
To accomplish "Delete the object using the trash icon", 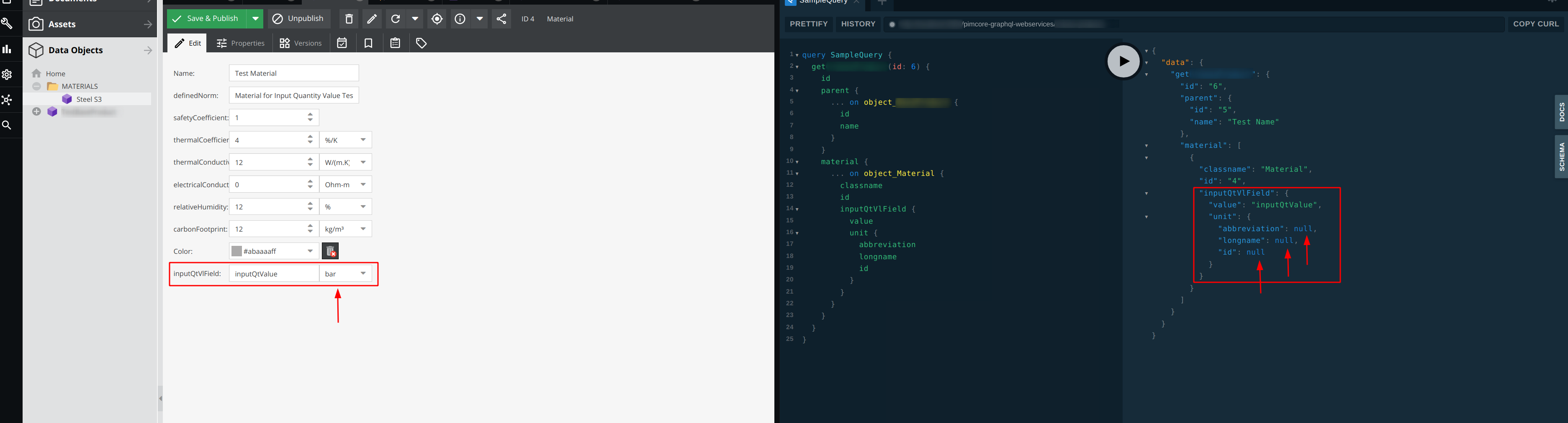I will click(349, 19).
